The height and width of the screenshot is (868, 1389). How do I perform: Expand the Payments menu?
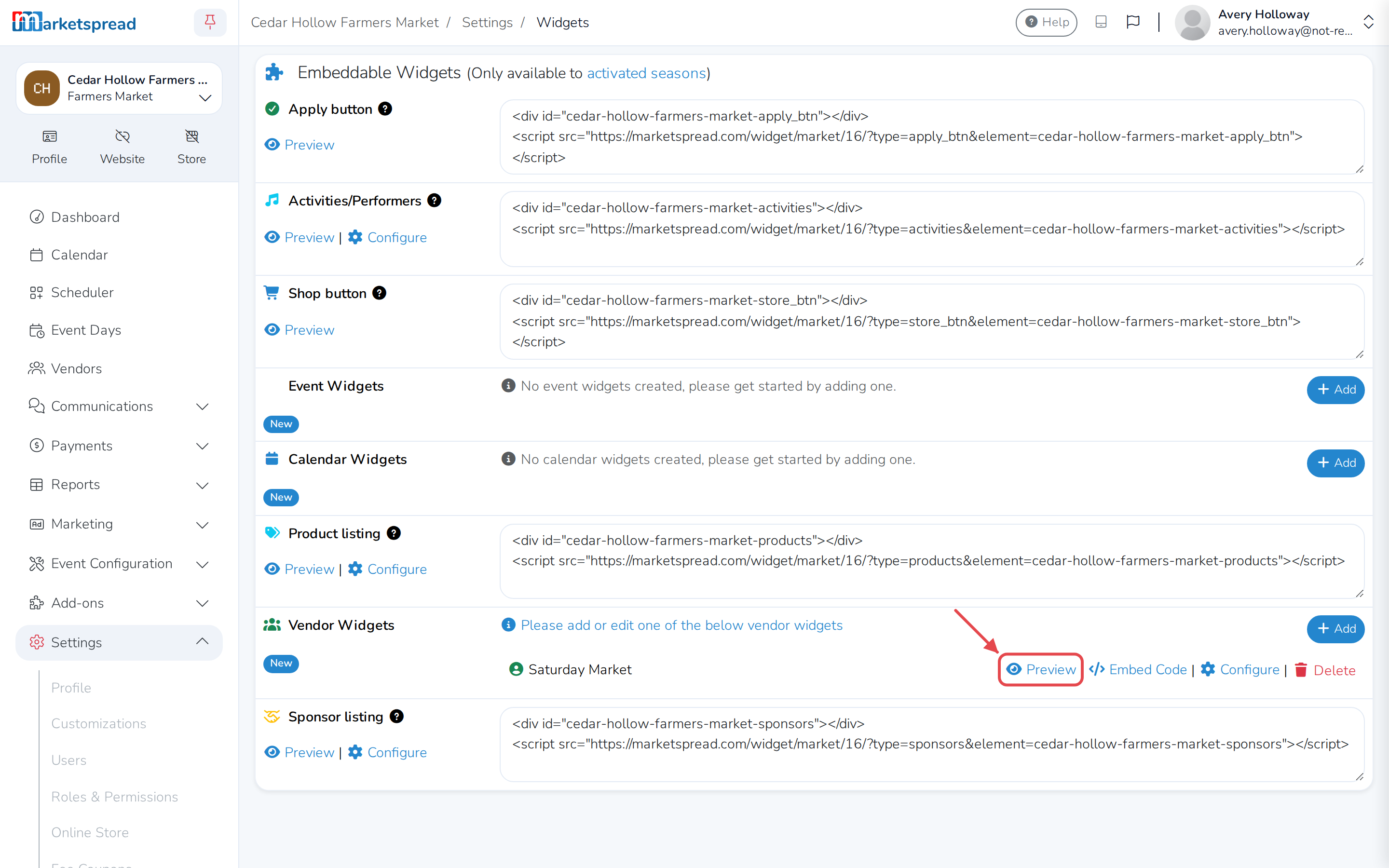click(x=119, y=446)
